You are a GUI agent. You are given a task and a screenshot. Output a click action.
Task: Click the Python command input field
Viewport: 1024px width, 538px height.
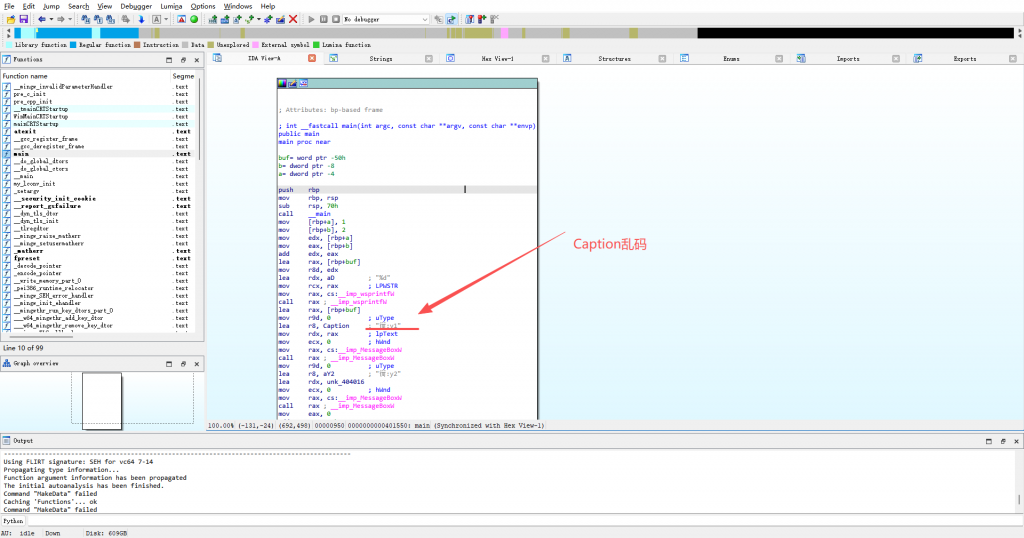point(500,521)
